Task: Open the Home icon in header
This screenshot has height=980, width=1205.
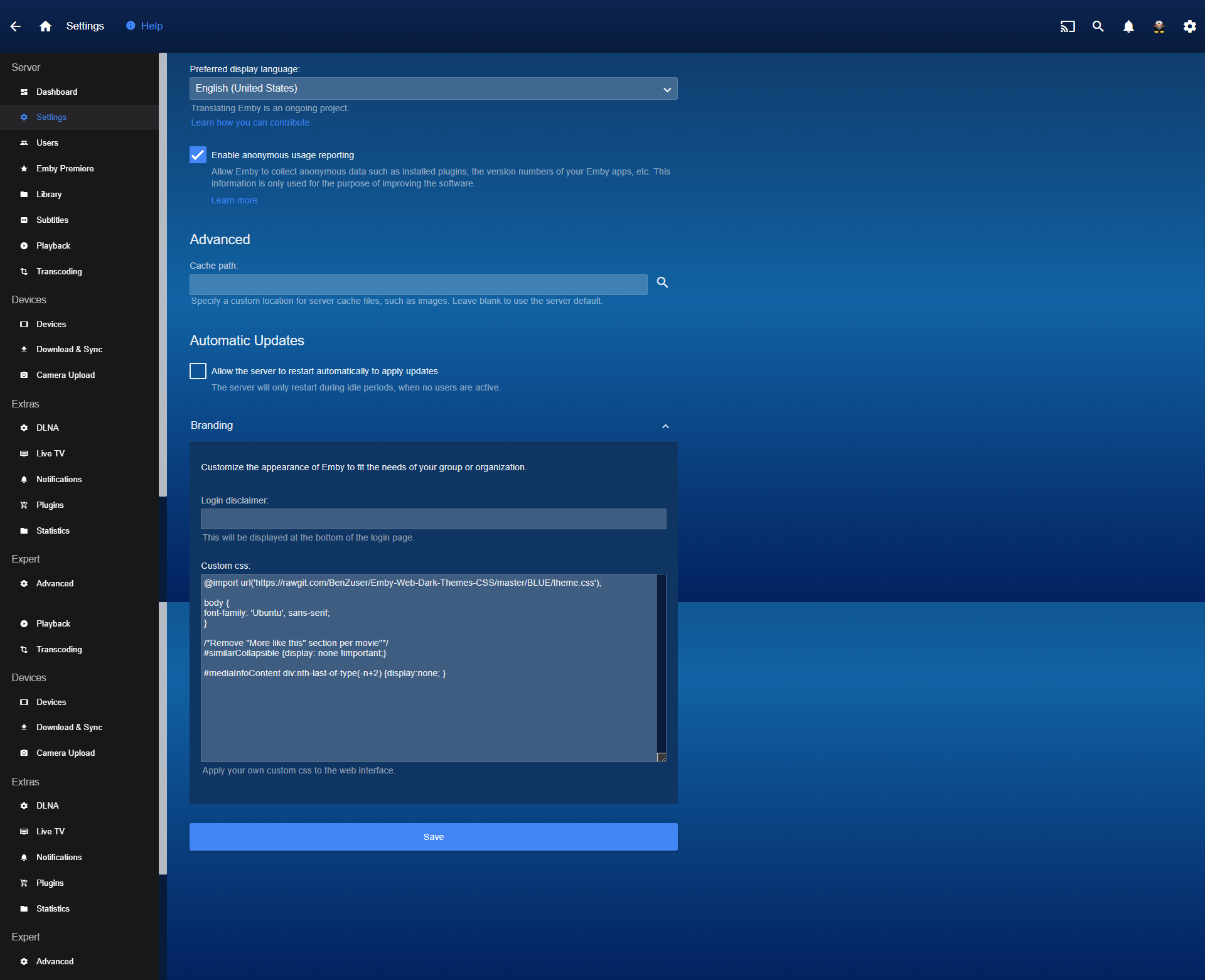Action: coord(45,26)
